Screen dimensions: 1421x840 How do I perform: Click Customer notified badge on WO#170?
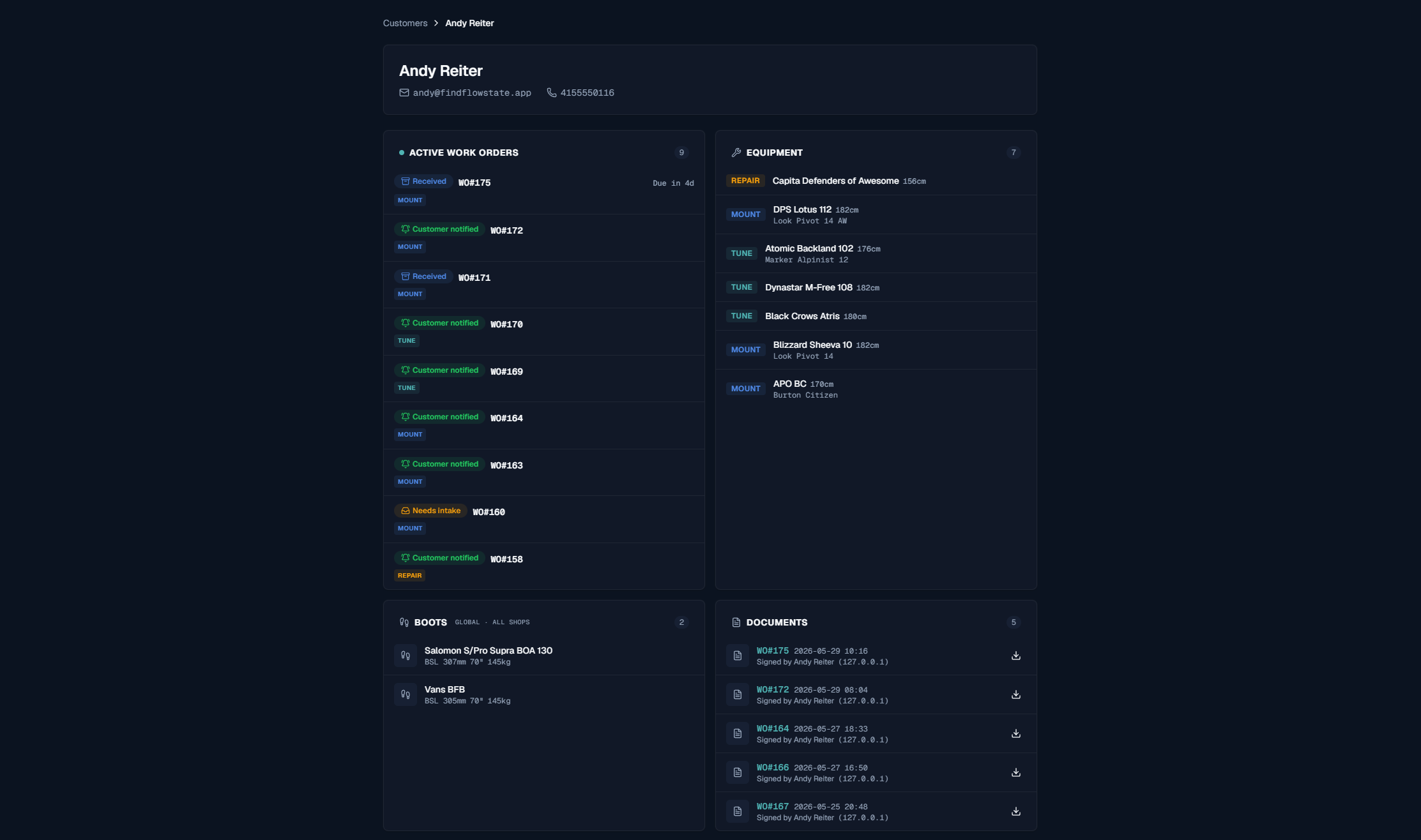(439, 324)
